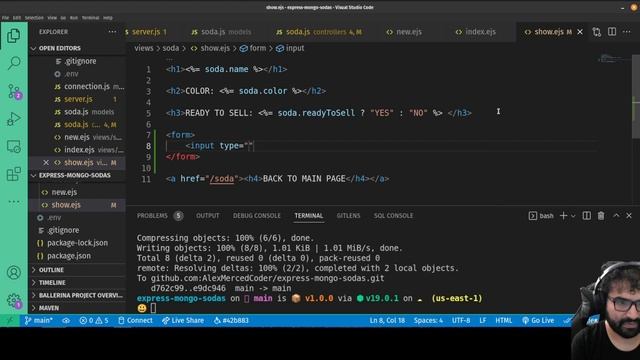The height and width of the screenshot is (360, 640).
Task: Open the Explorer view in activity bar
Action: coord(13,36)
